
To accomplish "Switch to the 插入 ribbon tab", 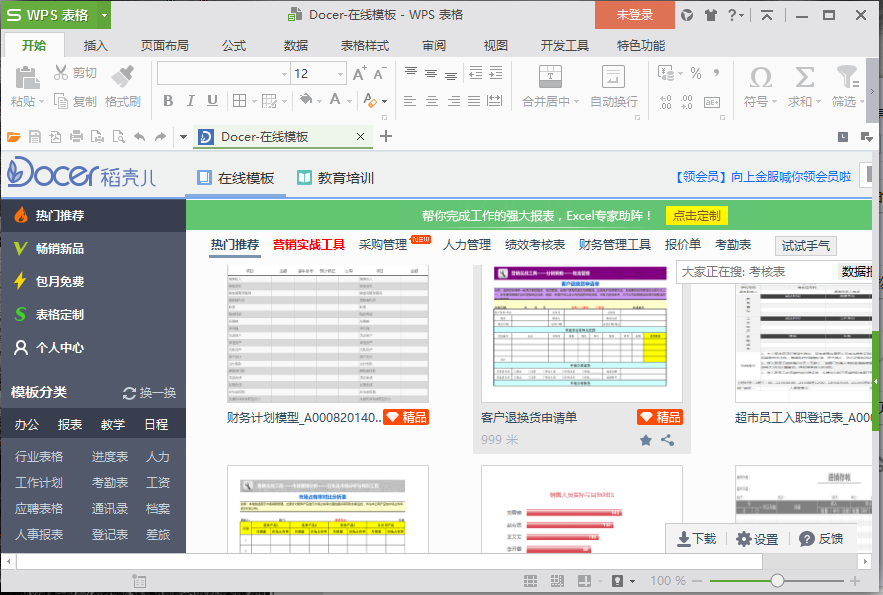I will 96,46.
